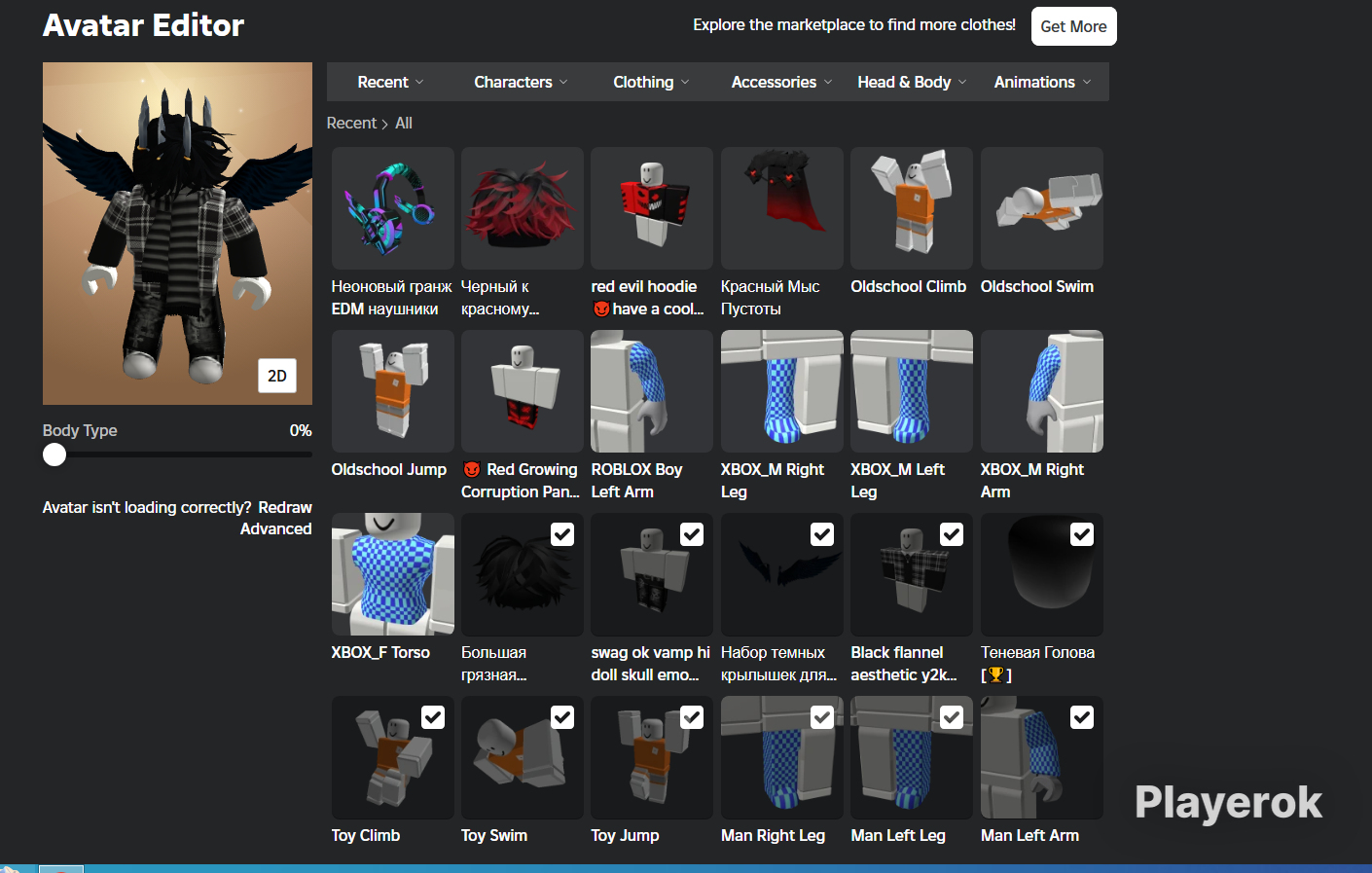1372x873 pixels.
Task: Open the Man Left Leg name link
Action: 898,835
